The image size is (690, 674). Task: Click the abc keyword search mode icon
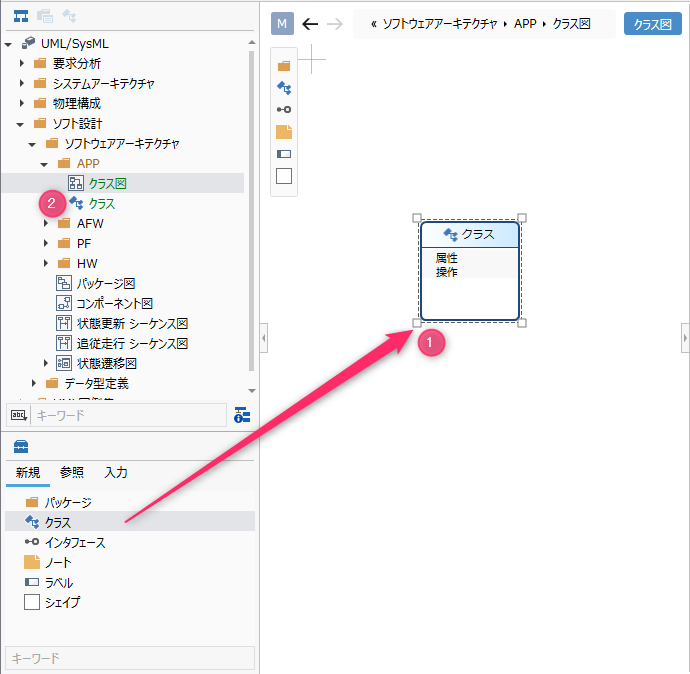[18, 415]
